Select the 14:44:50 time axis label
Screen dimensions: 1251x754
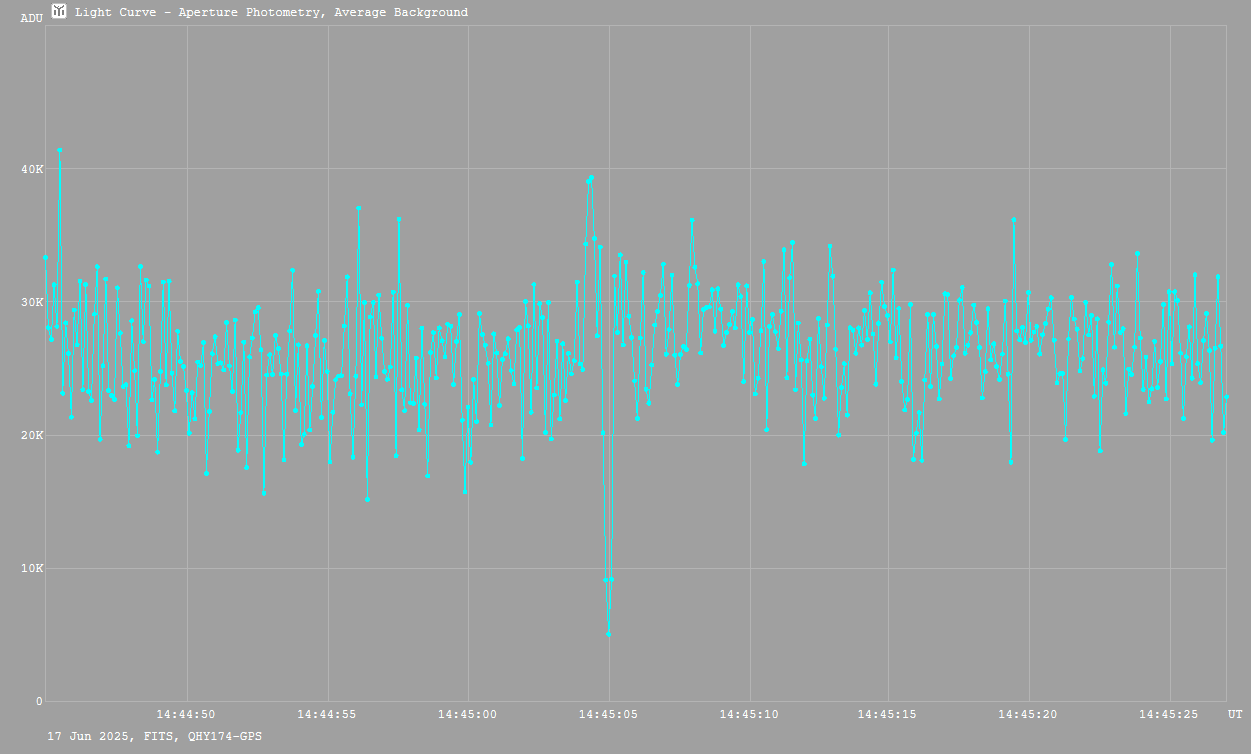point(186,715)
